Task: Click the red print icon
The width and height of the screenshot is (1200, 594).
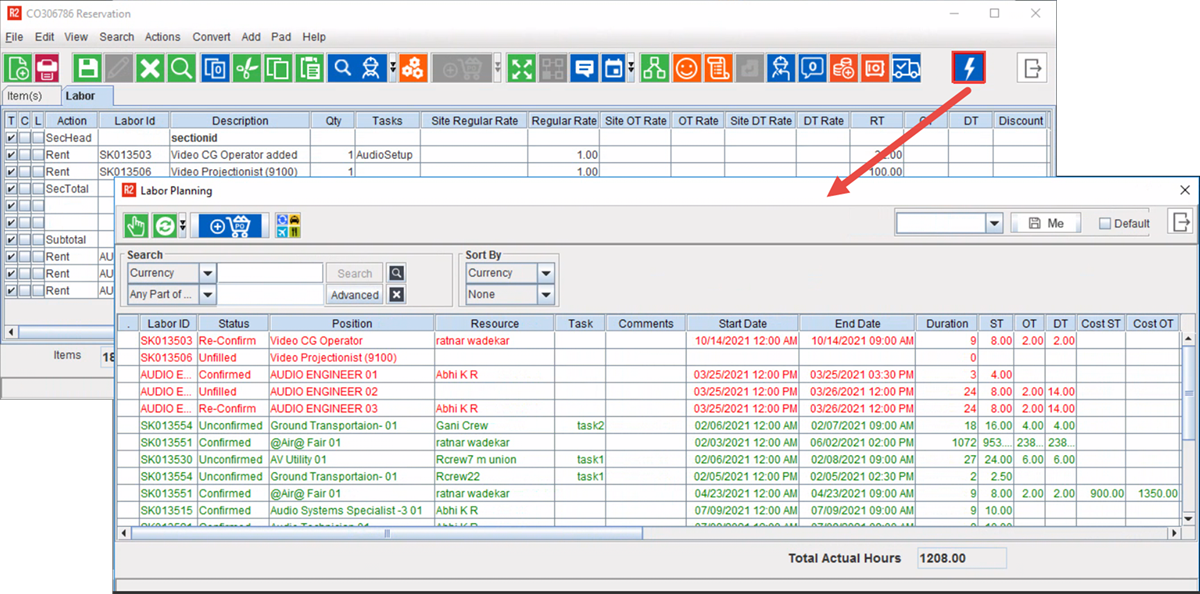Action: point(47,68)
